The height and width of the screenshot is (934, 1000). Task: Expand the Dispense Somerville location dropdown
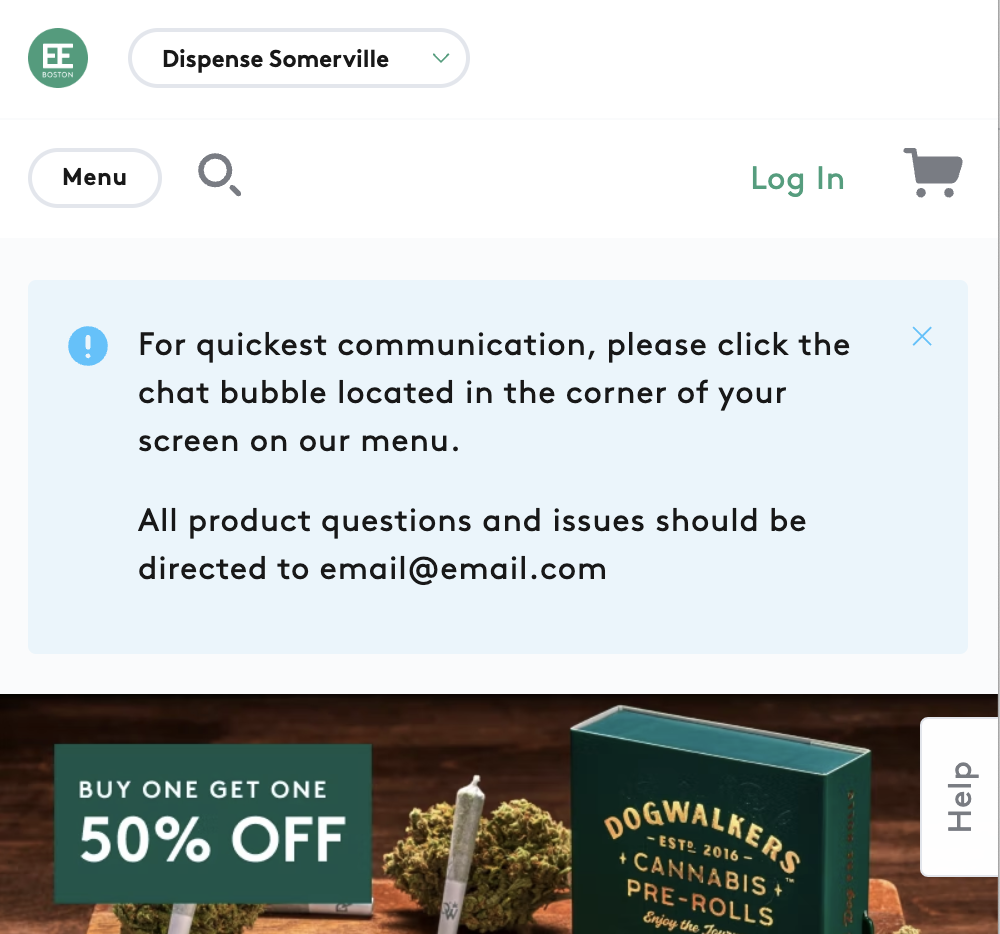pyautogui.click(x=299, y=58)
